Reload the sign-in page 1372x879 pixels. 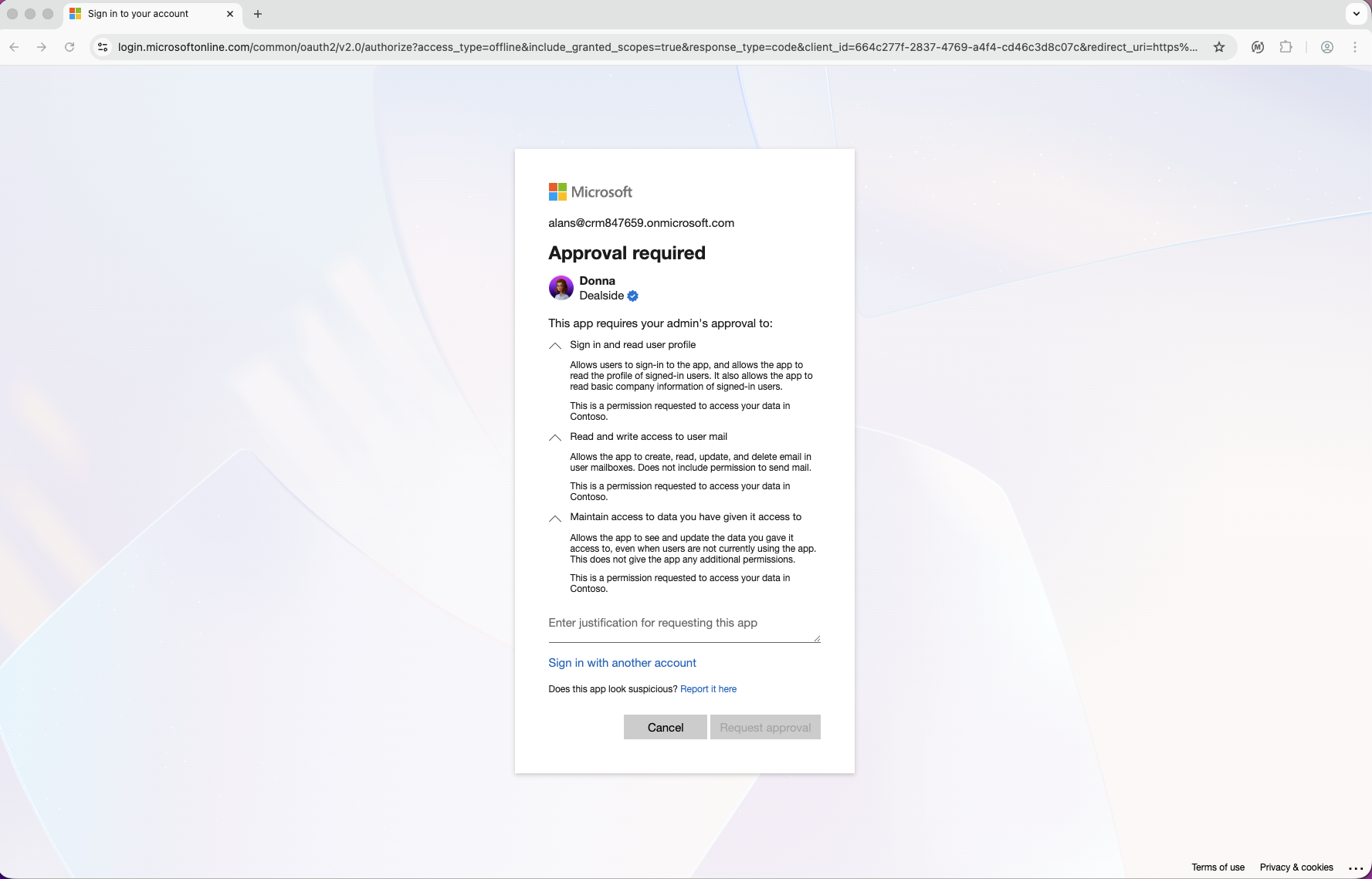(69, 47)
